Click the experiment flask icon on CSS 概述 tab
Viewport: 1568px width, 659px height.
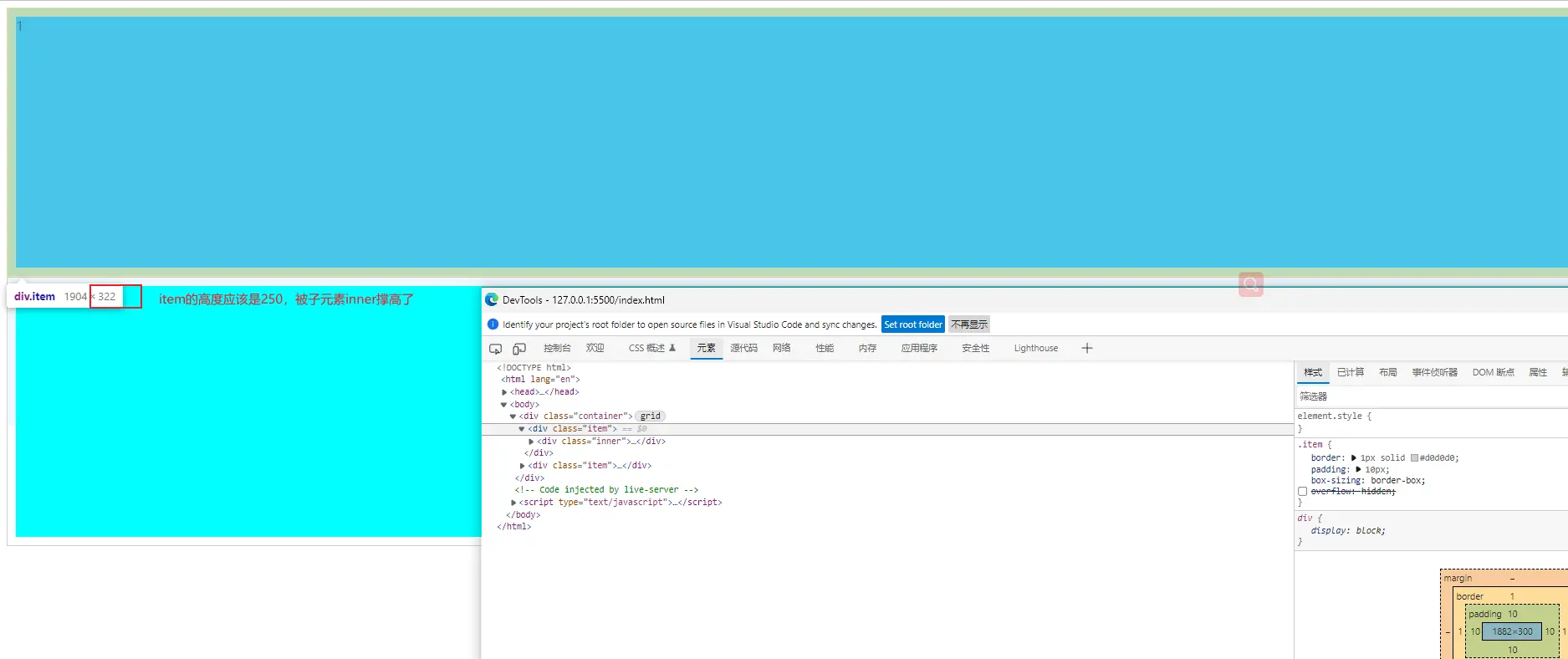[672, 348]
